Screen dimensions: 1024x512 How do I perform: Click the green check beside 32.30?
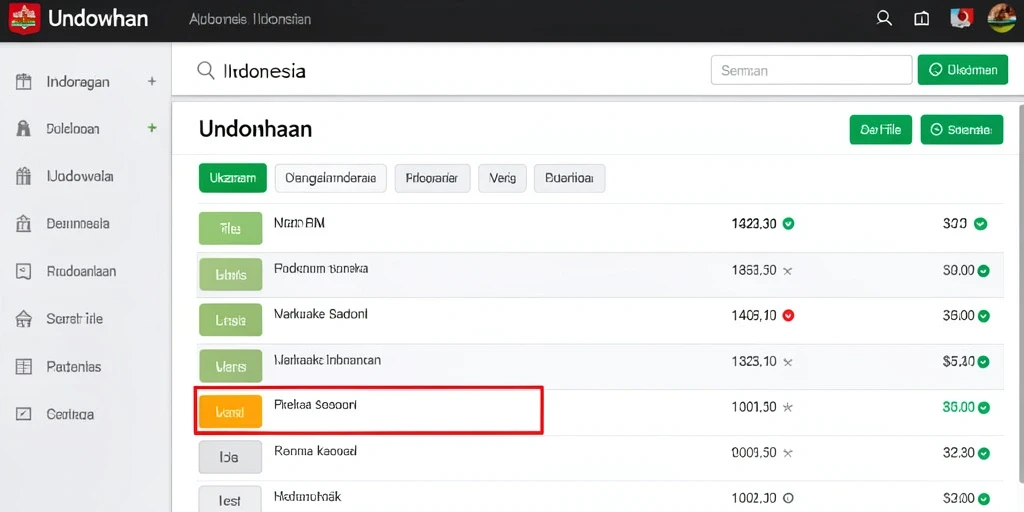tap(984, 453)
